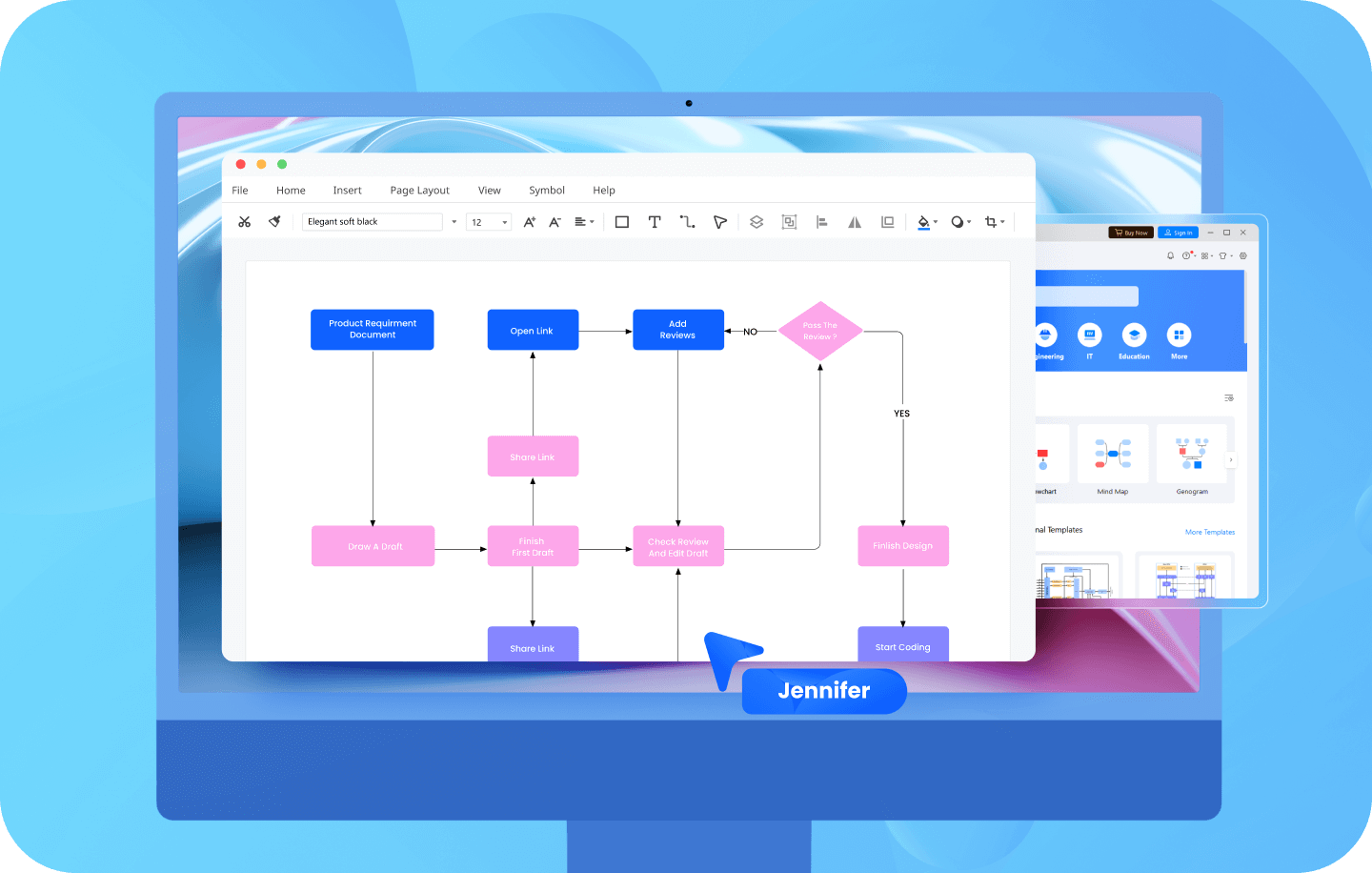Screen dimensions: 1372x873
Task: Open the Symbol menu
Action: click(x=547, y=191)
